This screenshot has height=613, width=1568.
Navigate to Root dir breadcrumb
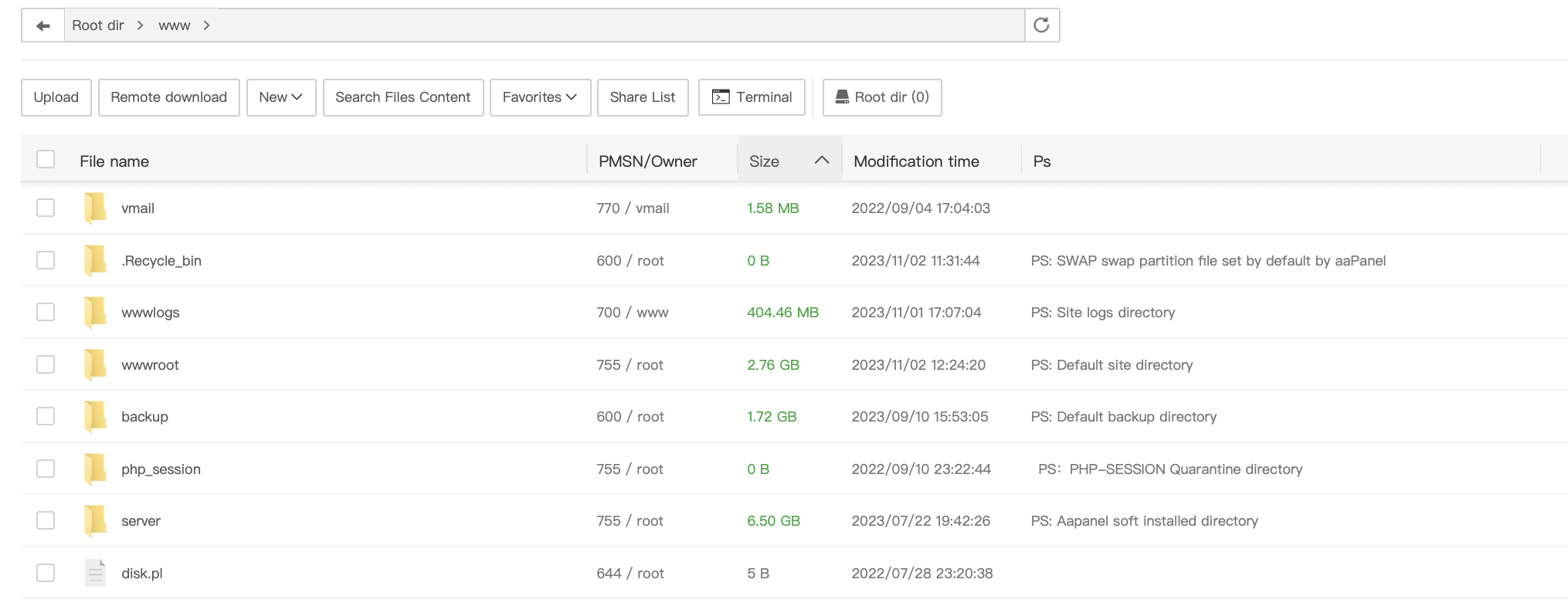98,25
